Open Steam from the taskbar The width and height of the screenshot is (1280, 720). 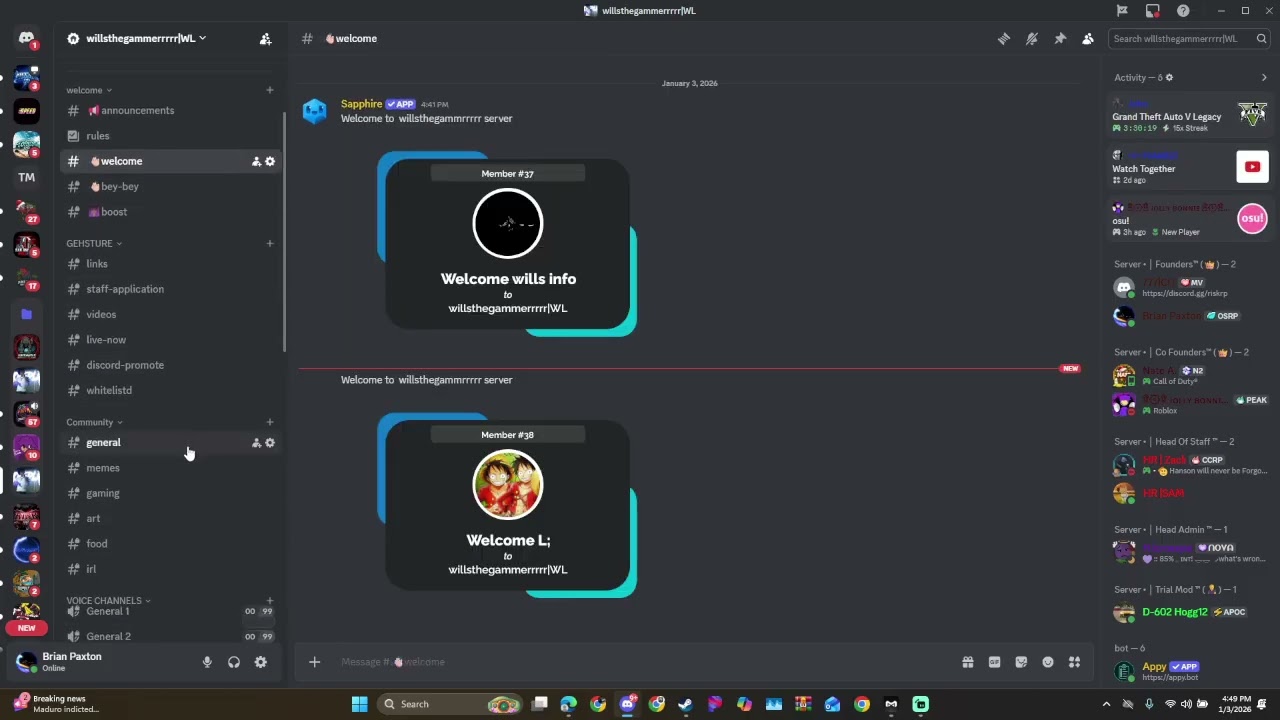pyautogui.click(x=685, y=704)
